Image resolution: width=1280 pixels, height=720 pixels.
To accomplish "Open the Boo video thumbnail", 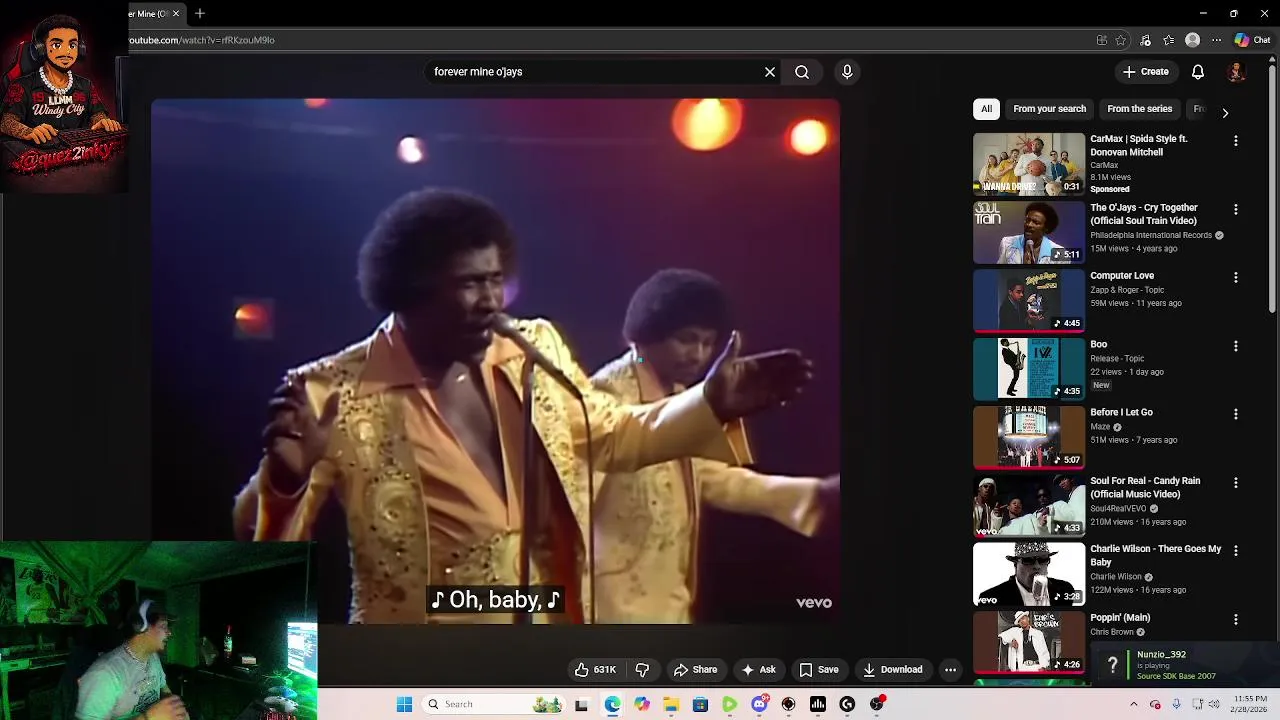I will coord(1028,368).
